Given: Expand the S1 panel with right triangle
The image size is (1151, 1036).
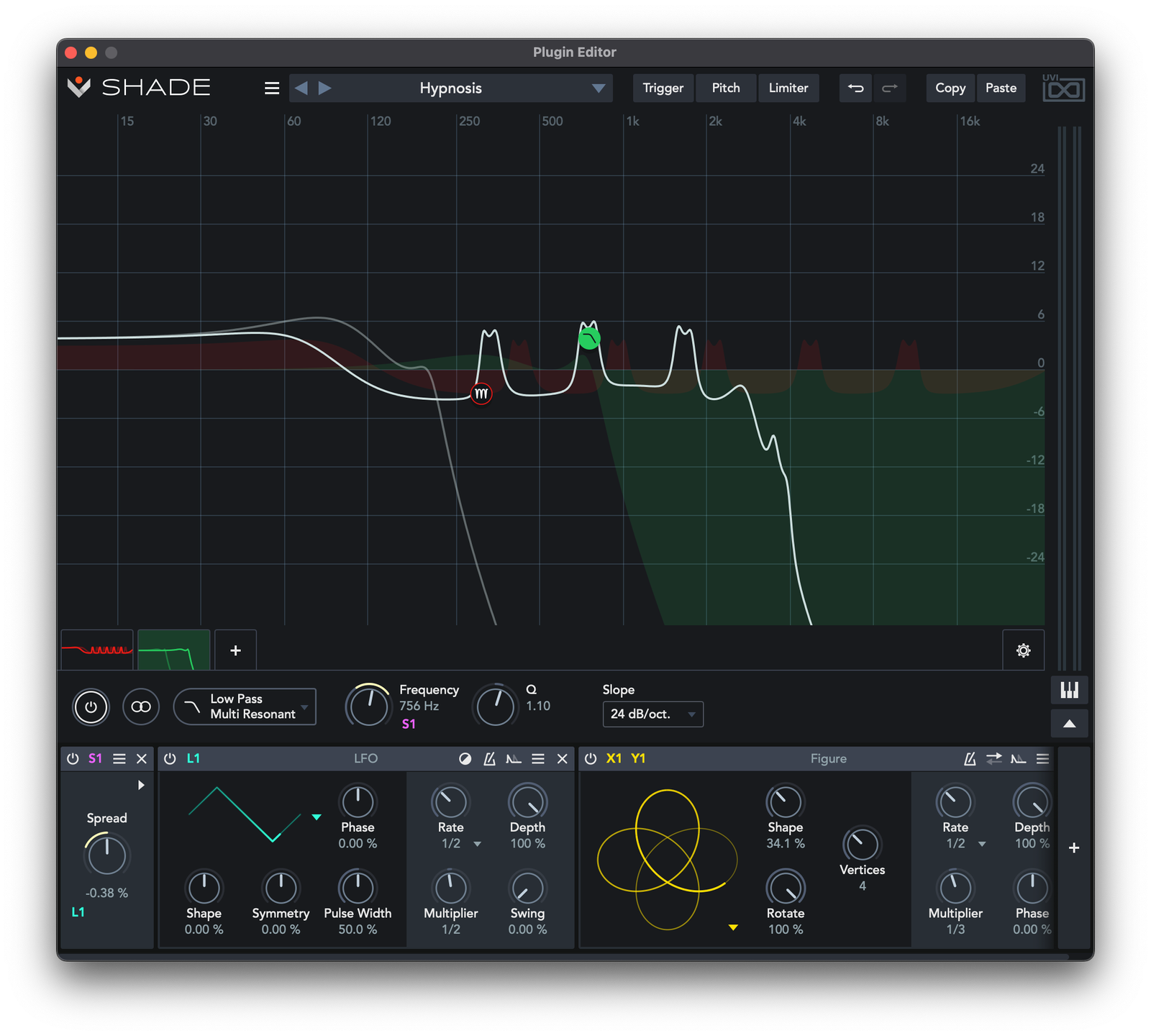Looking at the screenshot, I should [141, 785].
